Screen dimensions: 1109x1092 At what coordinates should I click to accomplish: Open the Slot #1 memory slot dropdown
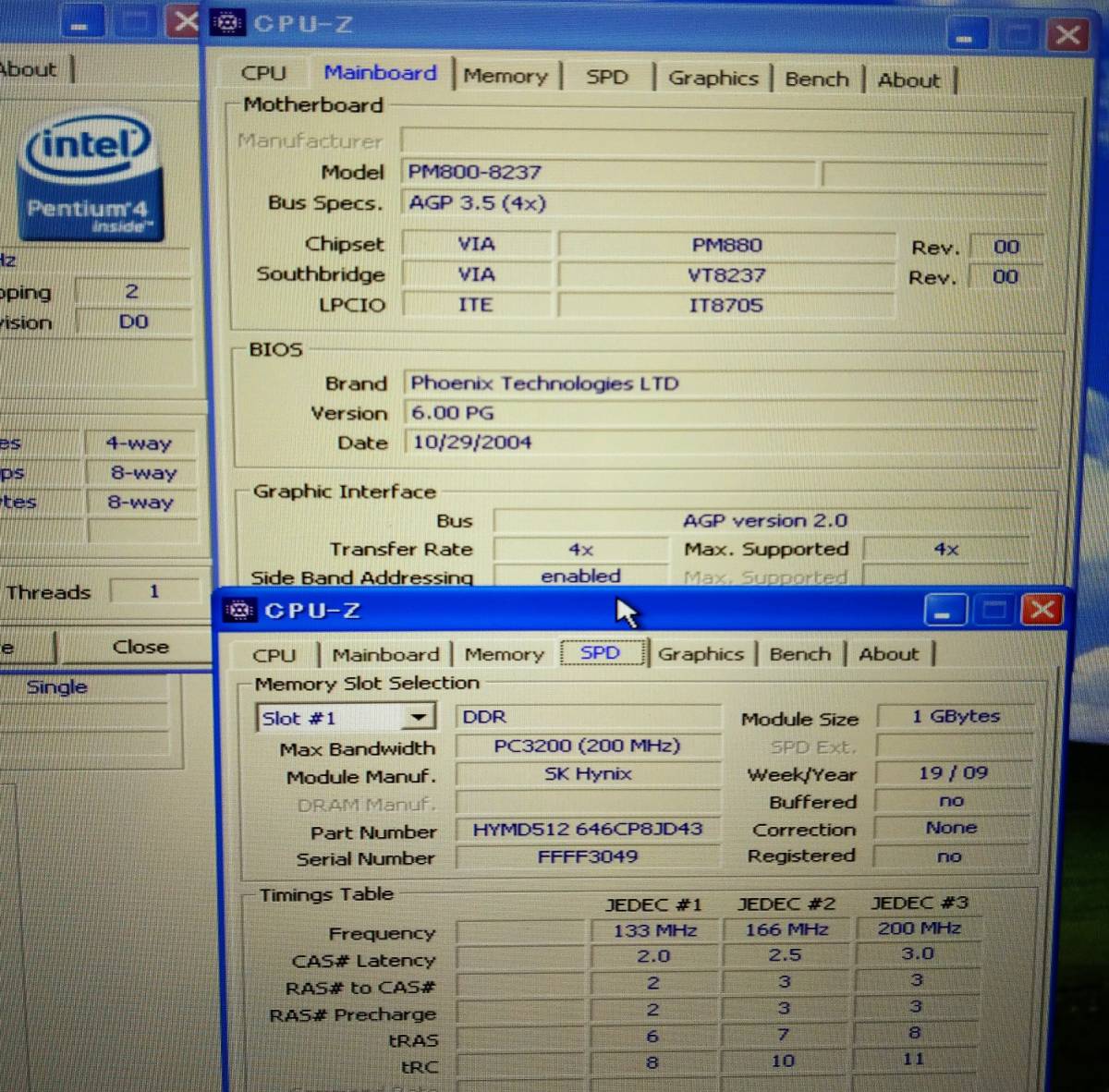tap(418, 717)
